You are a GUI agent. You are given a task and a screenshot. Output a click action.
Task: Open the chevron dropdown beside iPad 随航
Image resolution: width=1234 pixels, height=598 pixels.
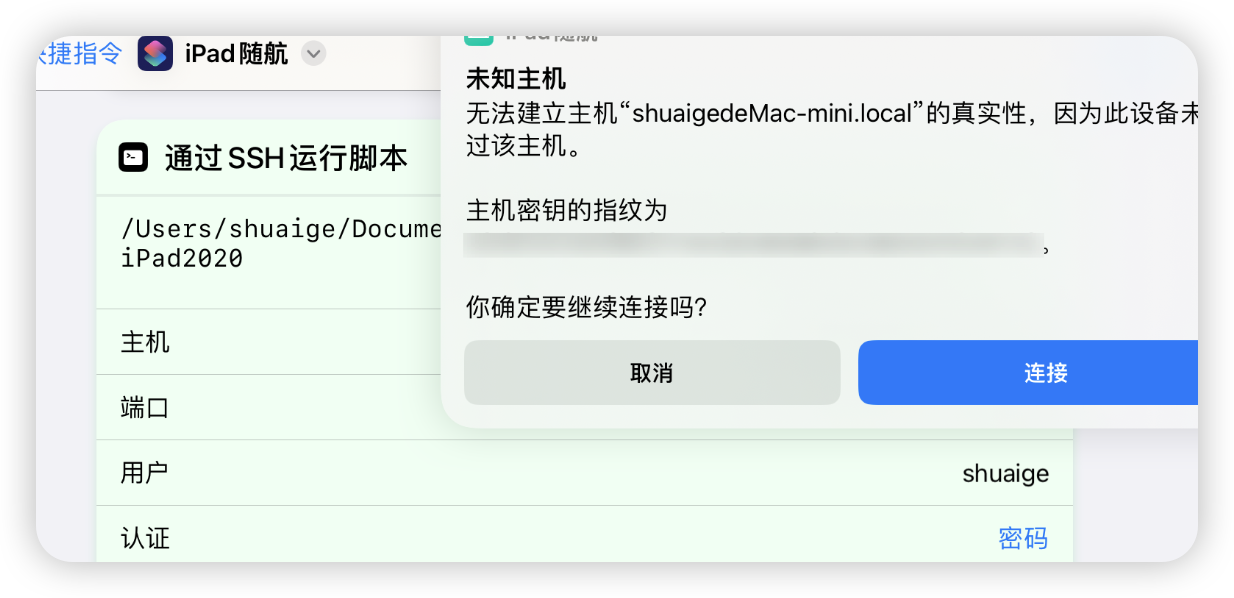[x=313, y=55]
